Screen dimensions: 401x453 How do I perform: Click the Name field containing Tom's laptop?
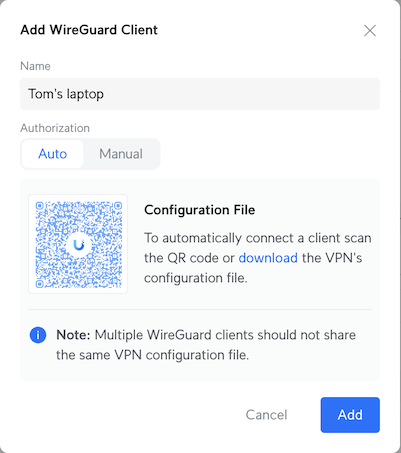pos(200,94)
